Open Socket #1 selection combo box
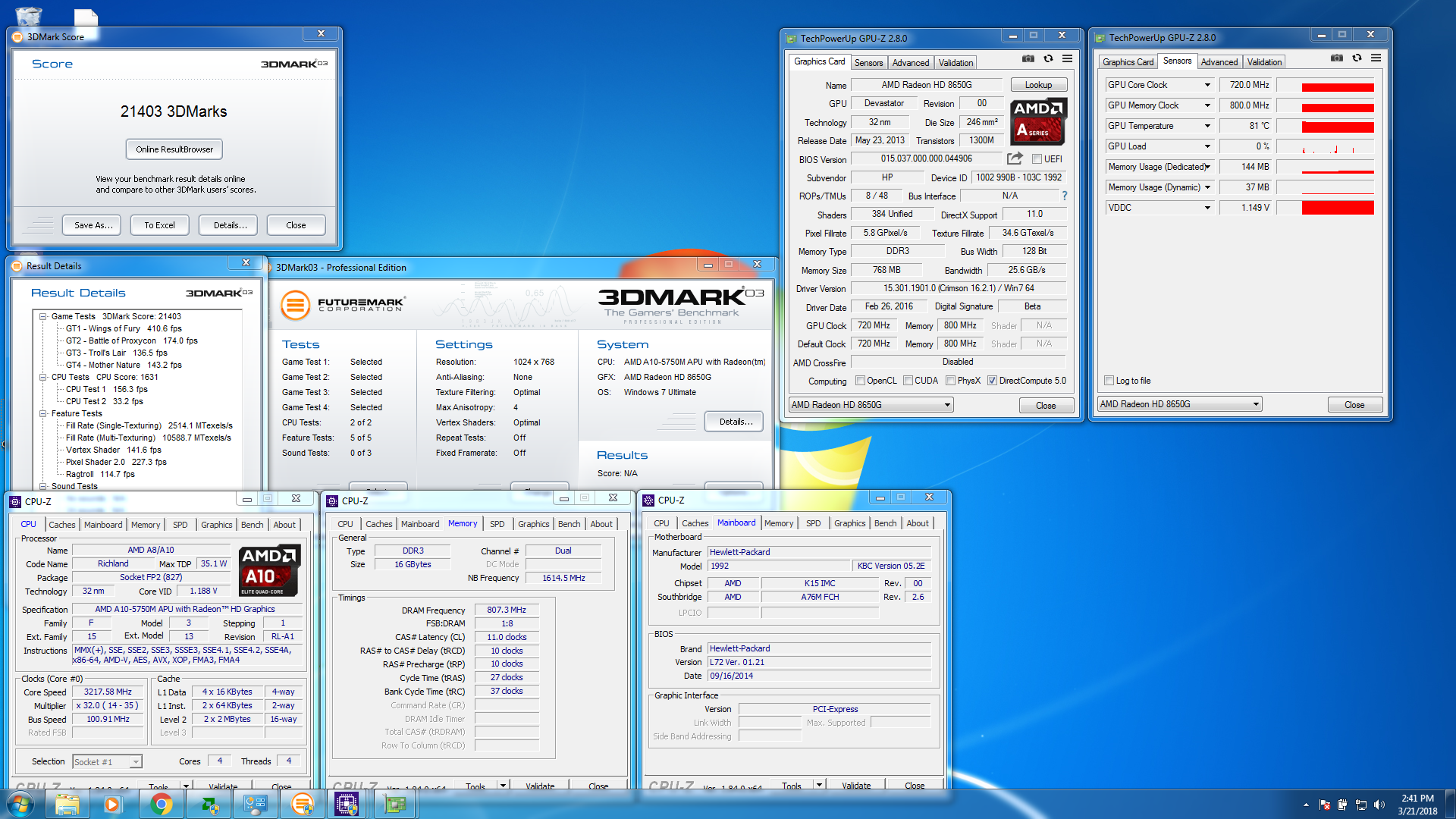 click(107, 761)
